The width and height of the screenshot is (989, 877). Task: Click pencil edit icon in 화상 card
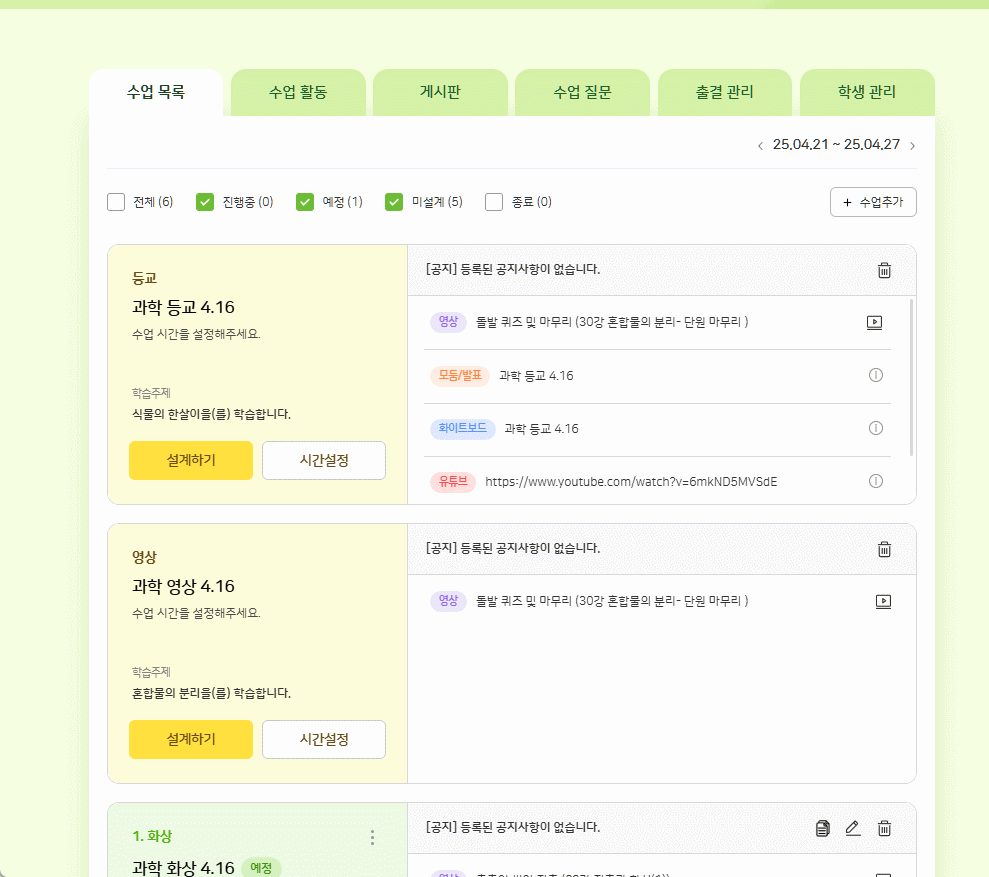[852, 828]
